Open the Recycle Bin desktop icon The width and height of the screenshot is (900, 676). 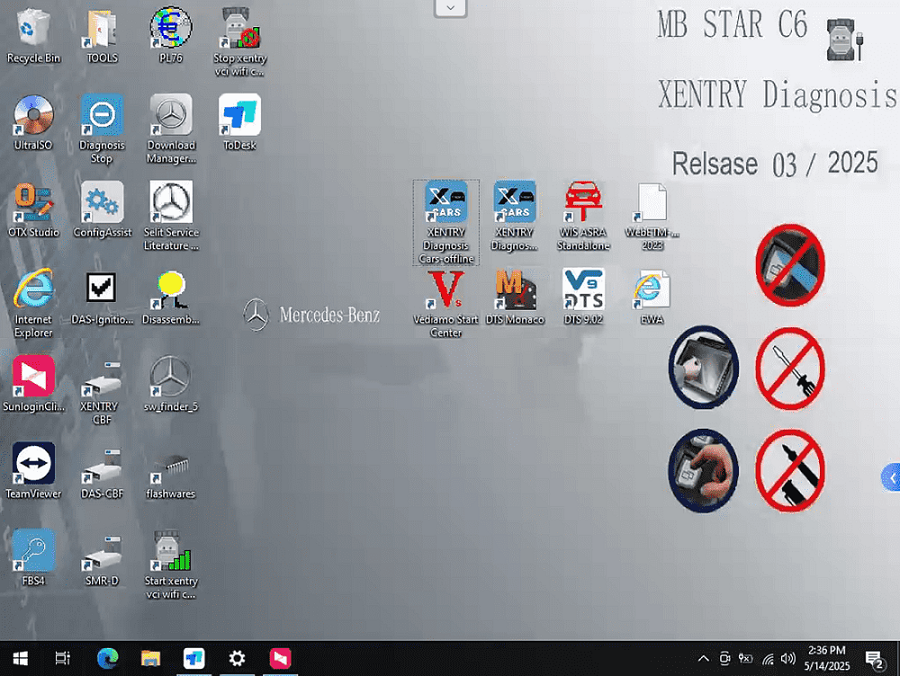(x=33, y=36)
